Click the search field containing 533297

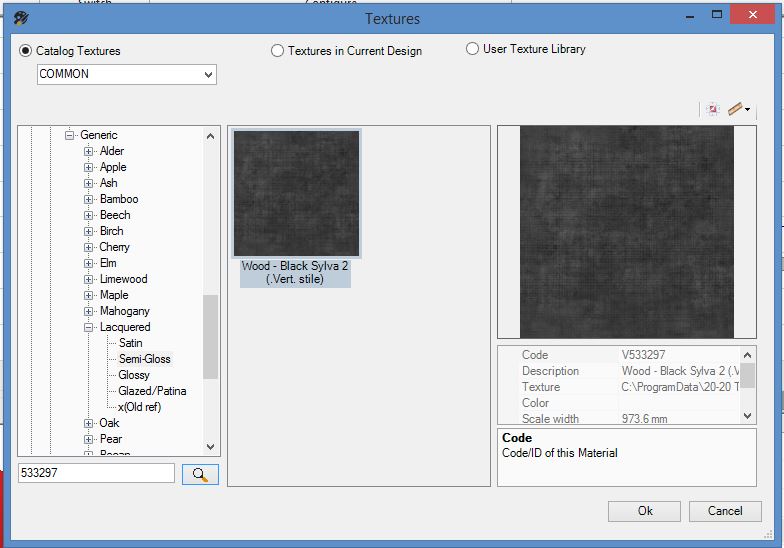(x=97, y=473)
